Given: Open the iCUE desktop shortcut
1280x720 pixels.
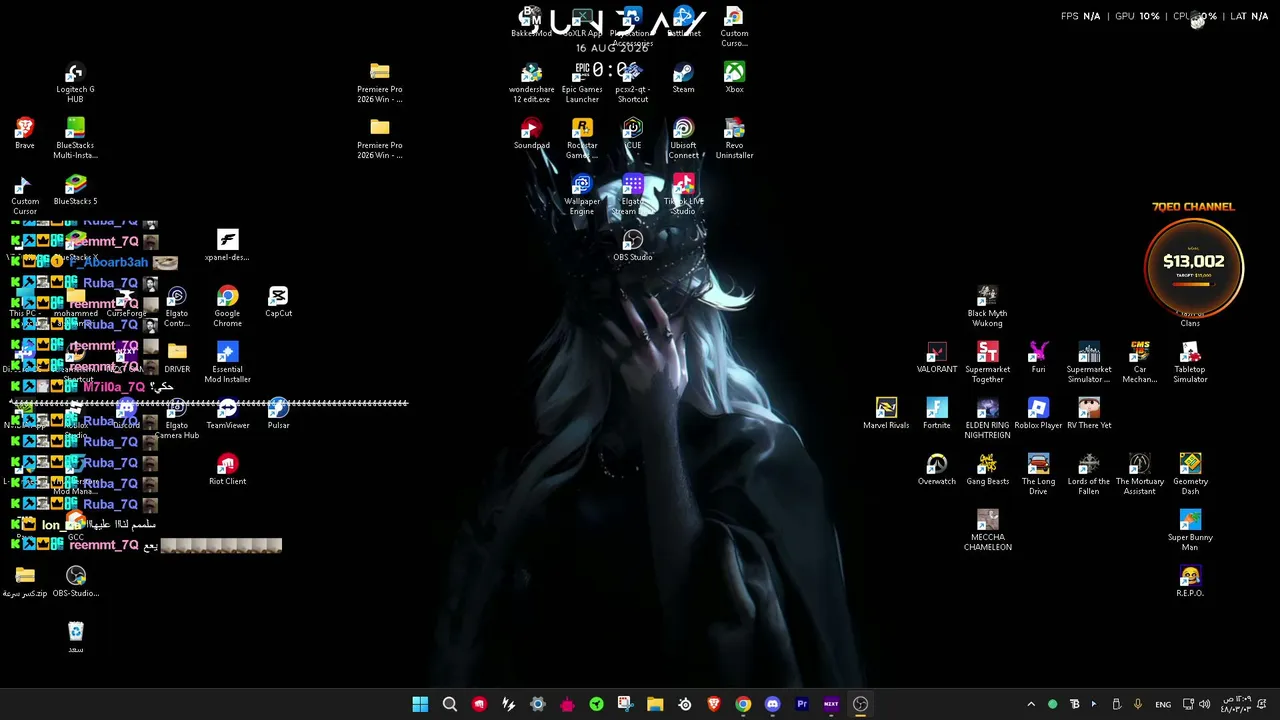Looking at the screenshot, I should tap(632, 134).
